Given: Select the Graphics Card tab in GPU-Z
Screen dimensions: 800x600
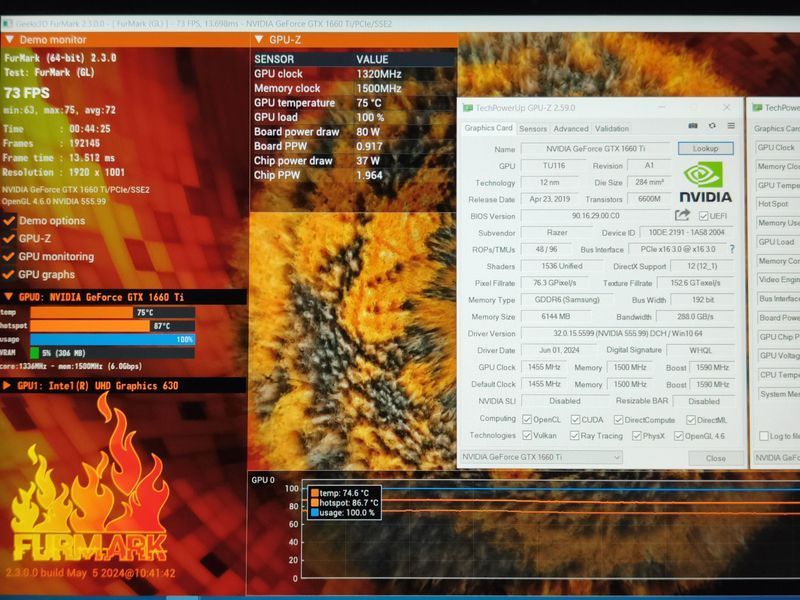Looking at the screenshot, I should tap(488, 128).
